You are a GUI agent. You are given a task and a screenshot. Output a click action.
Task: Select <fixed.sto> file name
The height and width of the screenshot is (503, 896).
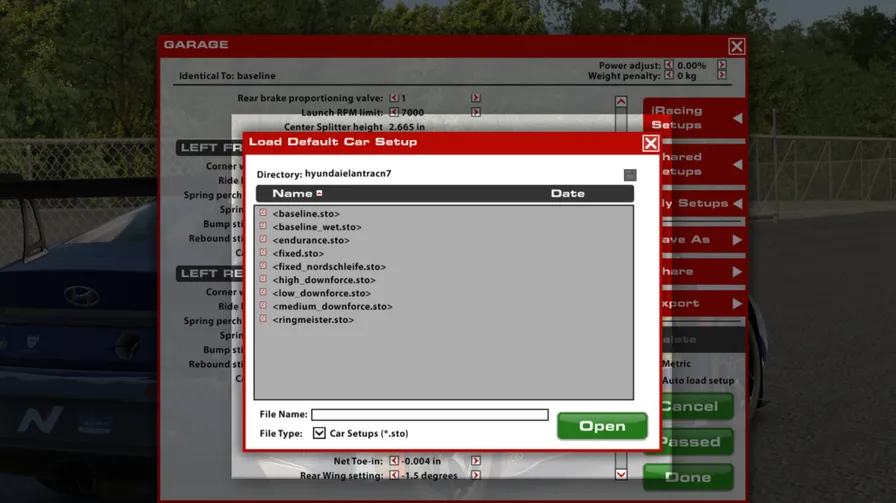coord(298,253)
